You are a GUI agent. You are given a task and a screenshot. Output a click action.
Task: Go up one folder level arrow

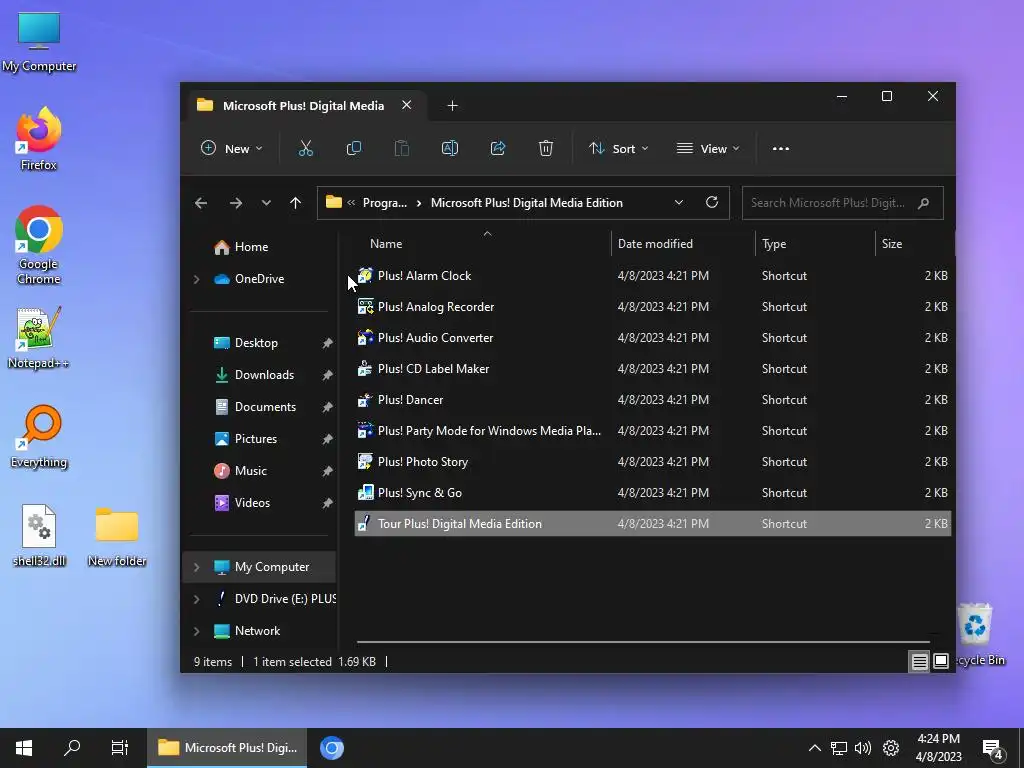point(295,203)
